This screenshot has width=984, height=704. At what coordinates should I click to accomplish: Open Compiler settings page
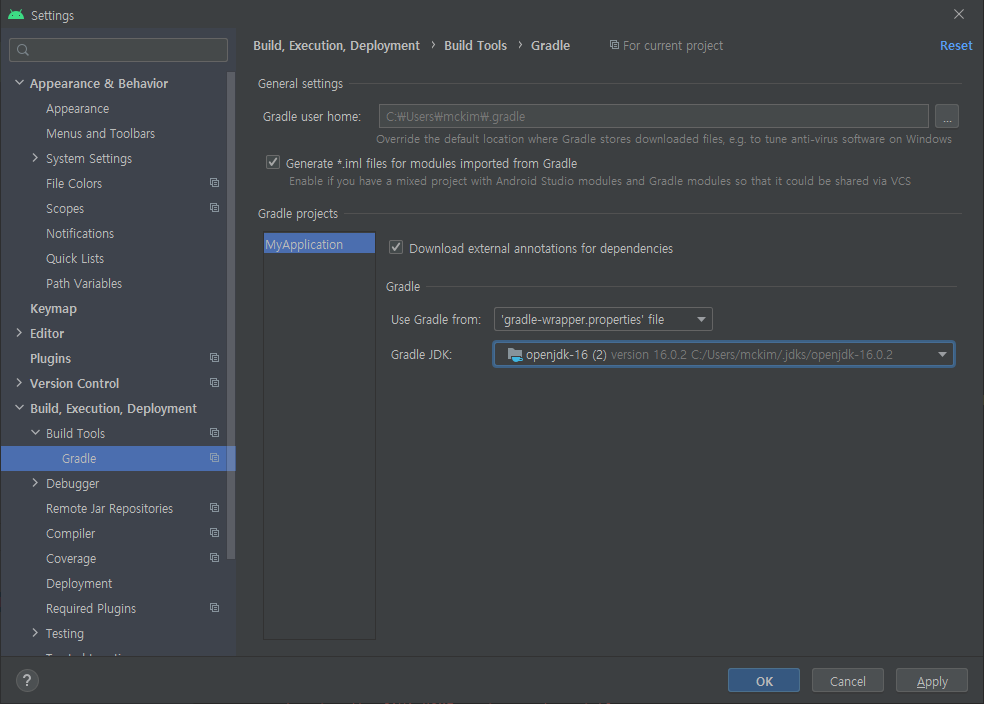point(70,533)
